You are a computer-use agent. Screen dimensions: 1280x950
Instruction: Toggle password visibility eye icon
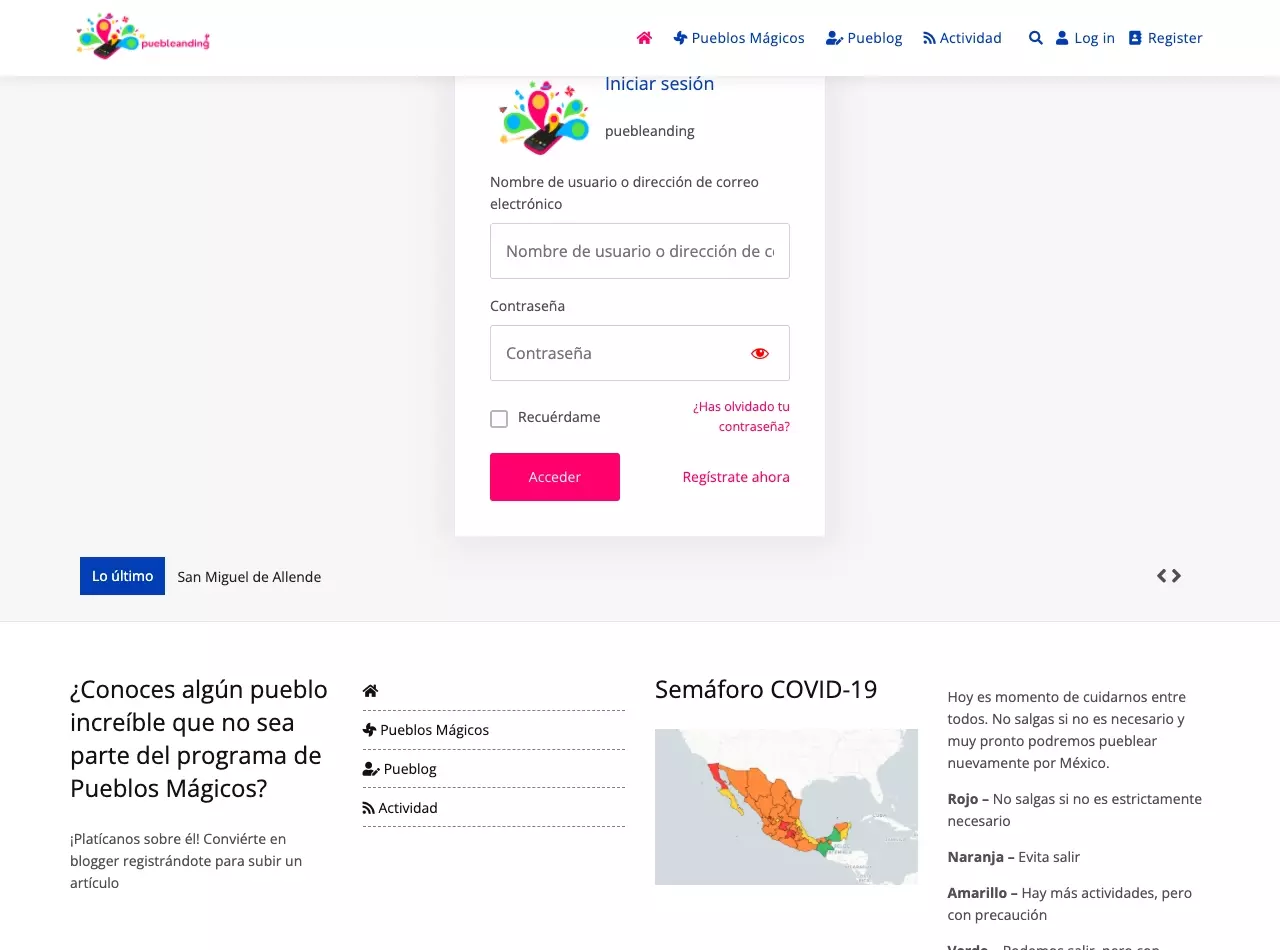coord(760,353)
